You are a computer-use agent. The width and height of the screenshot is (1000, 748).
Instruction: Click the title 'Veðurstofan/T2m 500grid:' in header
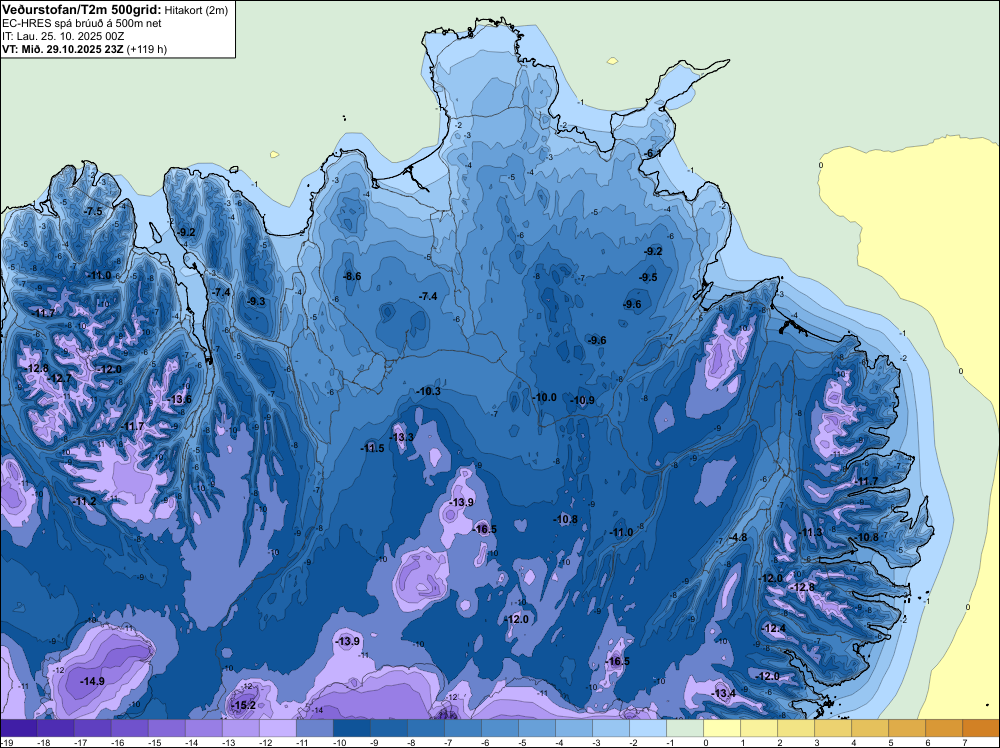82,9
